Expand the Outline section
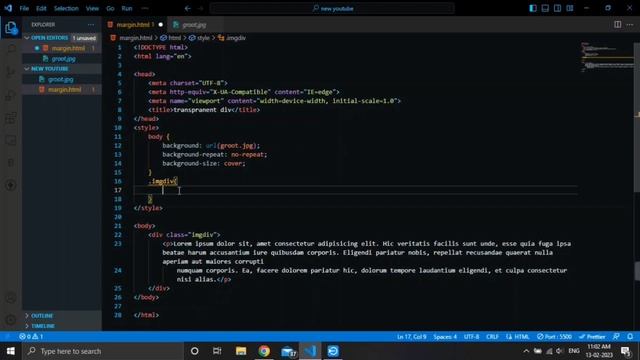Screen dimensions: 640x360 tap(61, 316)
